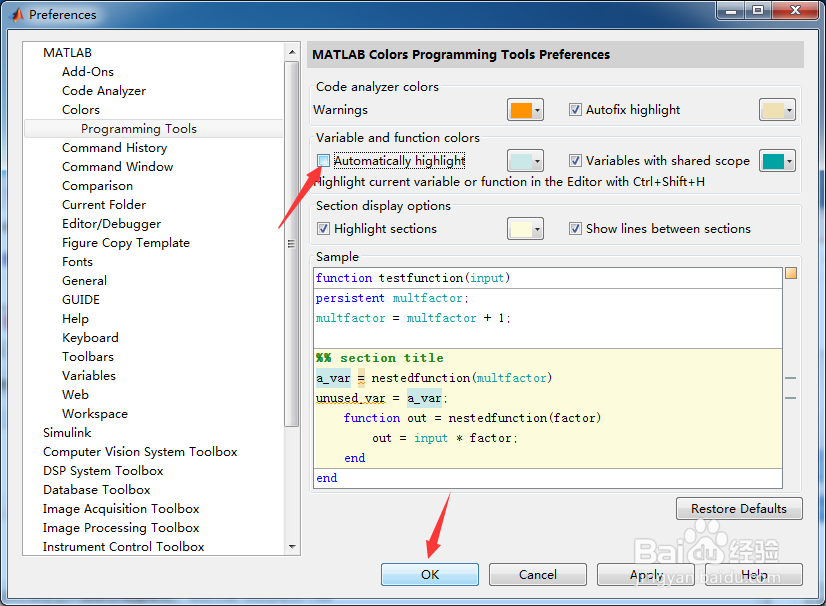The width and height of the screenshot is (826, 606).
Task: Click the MATLAB logo icon in title bar
Action: (17, 14)
